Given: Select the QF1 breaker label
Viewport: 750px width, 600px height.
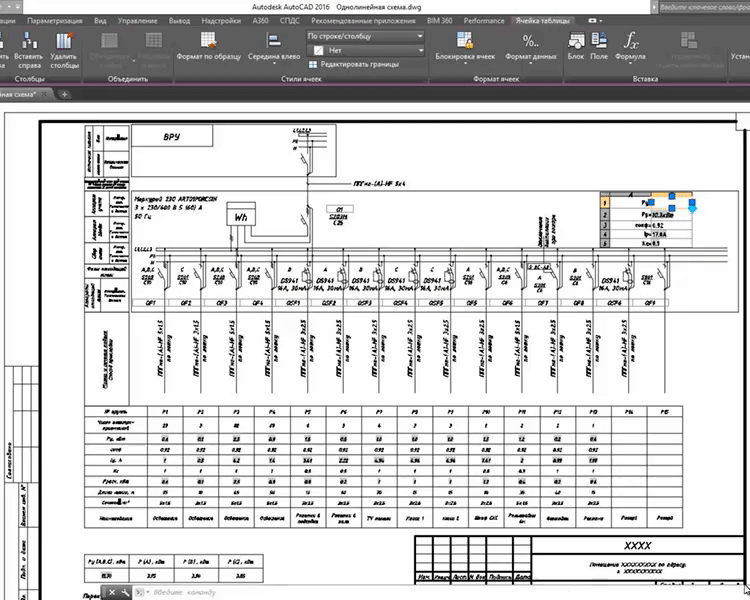Looking at the screenshot, I should point(150,302).
